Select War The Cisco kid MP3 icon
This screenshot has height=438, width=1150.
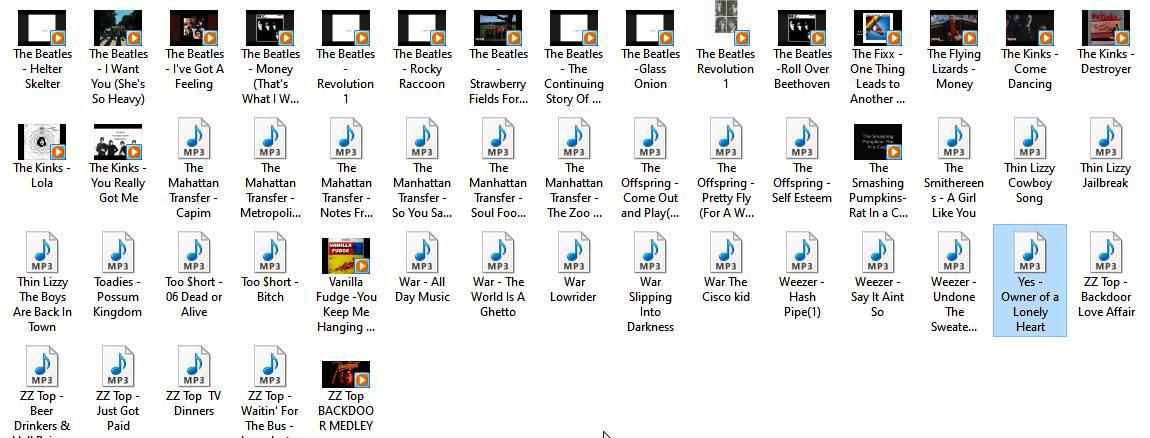726,253
